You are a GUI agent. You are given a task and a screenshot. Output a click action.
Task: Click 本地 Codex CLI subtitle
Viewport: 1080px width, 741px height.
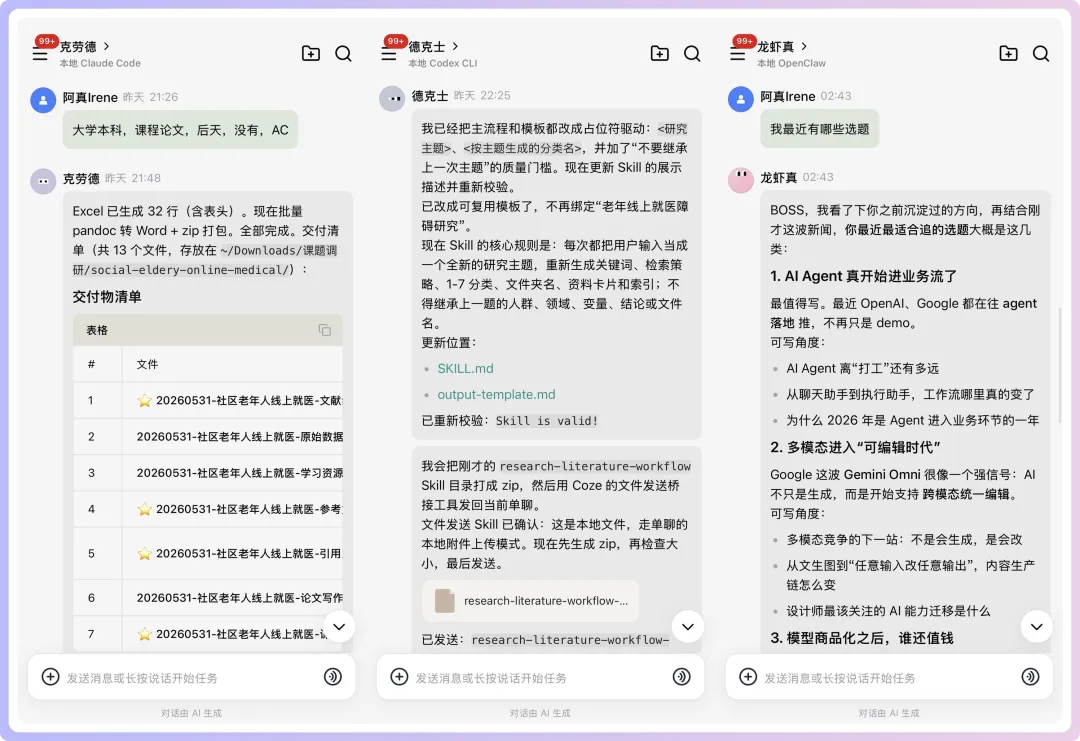coord(443,63)
